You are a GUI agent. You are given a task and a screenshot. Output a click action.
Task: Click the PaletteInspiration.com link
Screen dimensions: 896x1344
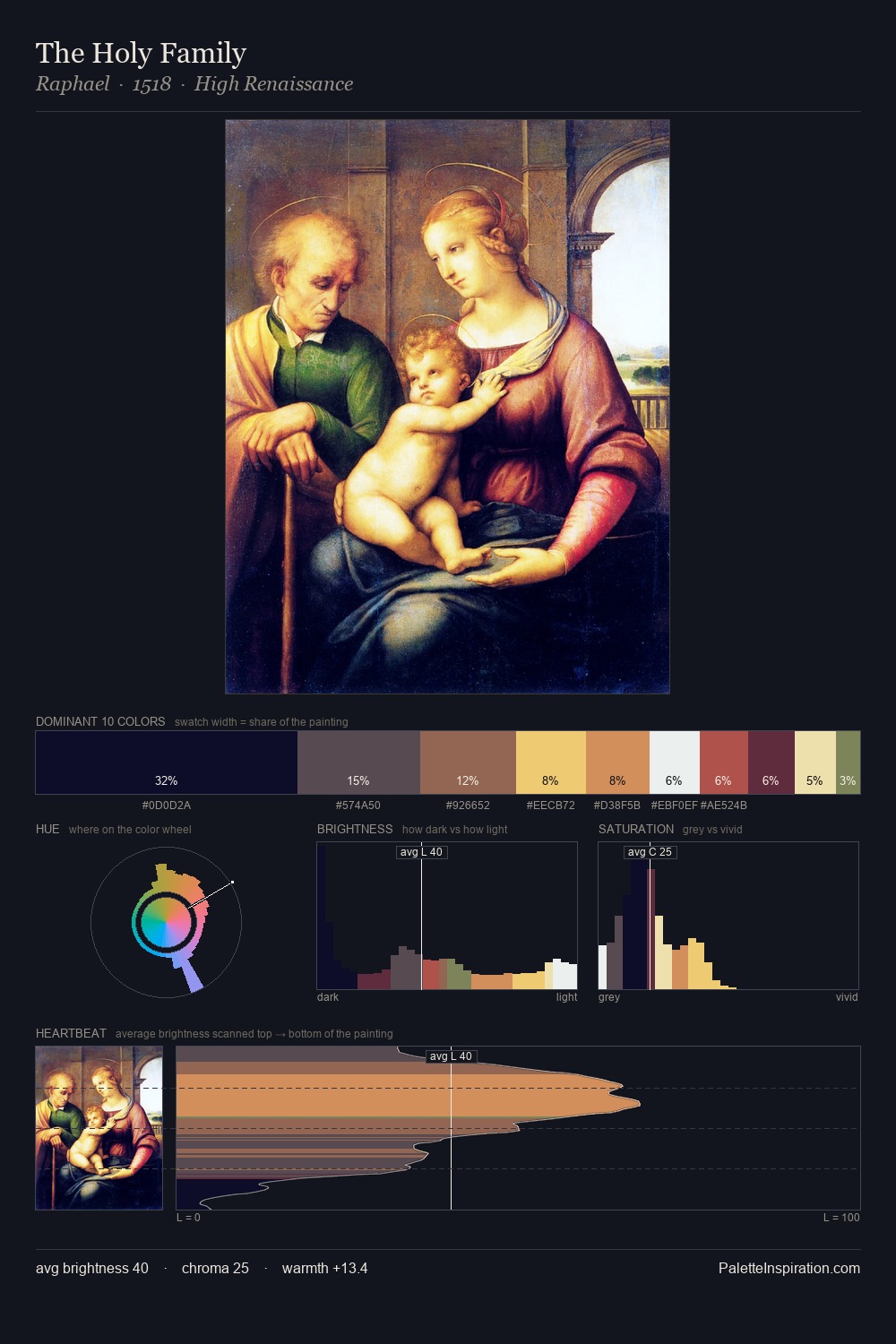click(x=789, y=1268)
